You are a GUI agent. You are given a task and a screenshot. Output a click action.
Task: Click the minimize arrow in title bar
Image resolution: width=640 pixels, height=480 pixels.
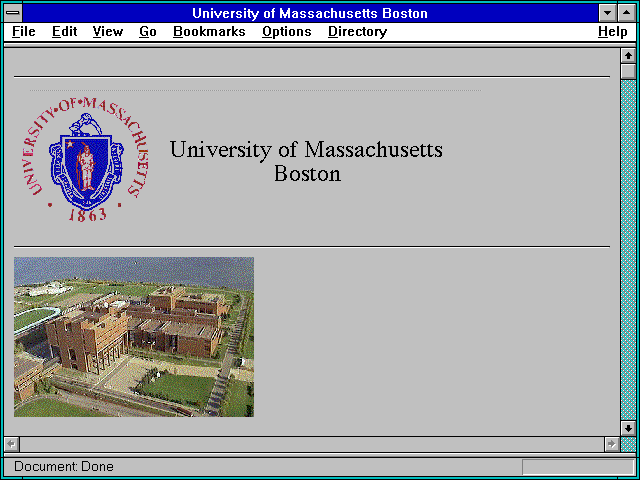607,13
